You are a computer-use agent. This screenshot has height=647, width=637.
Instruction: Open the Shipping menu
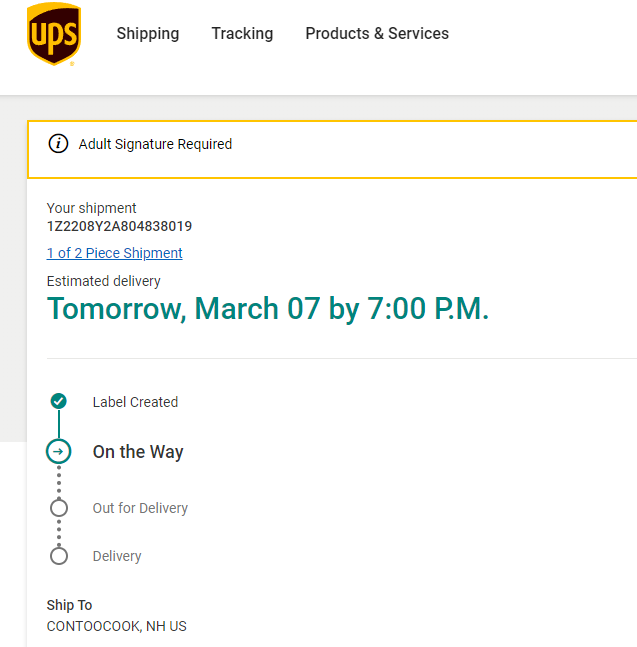(x=148, y=34)
